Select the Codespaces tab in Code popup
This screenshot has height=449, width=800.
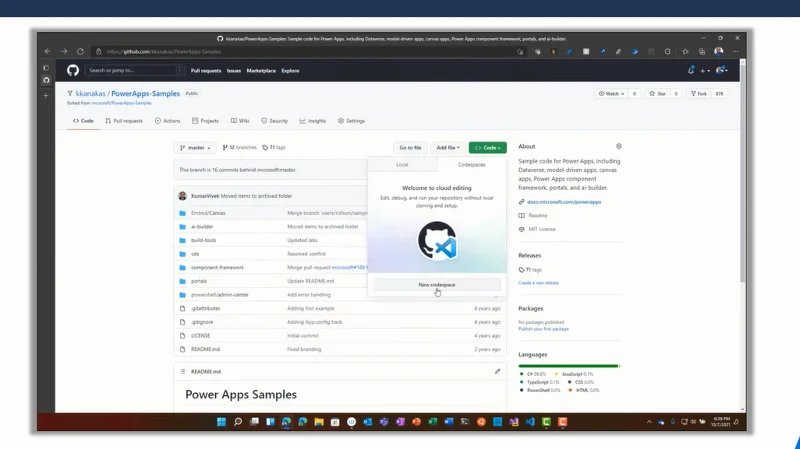point(471,165)
